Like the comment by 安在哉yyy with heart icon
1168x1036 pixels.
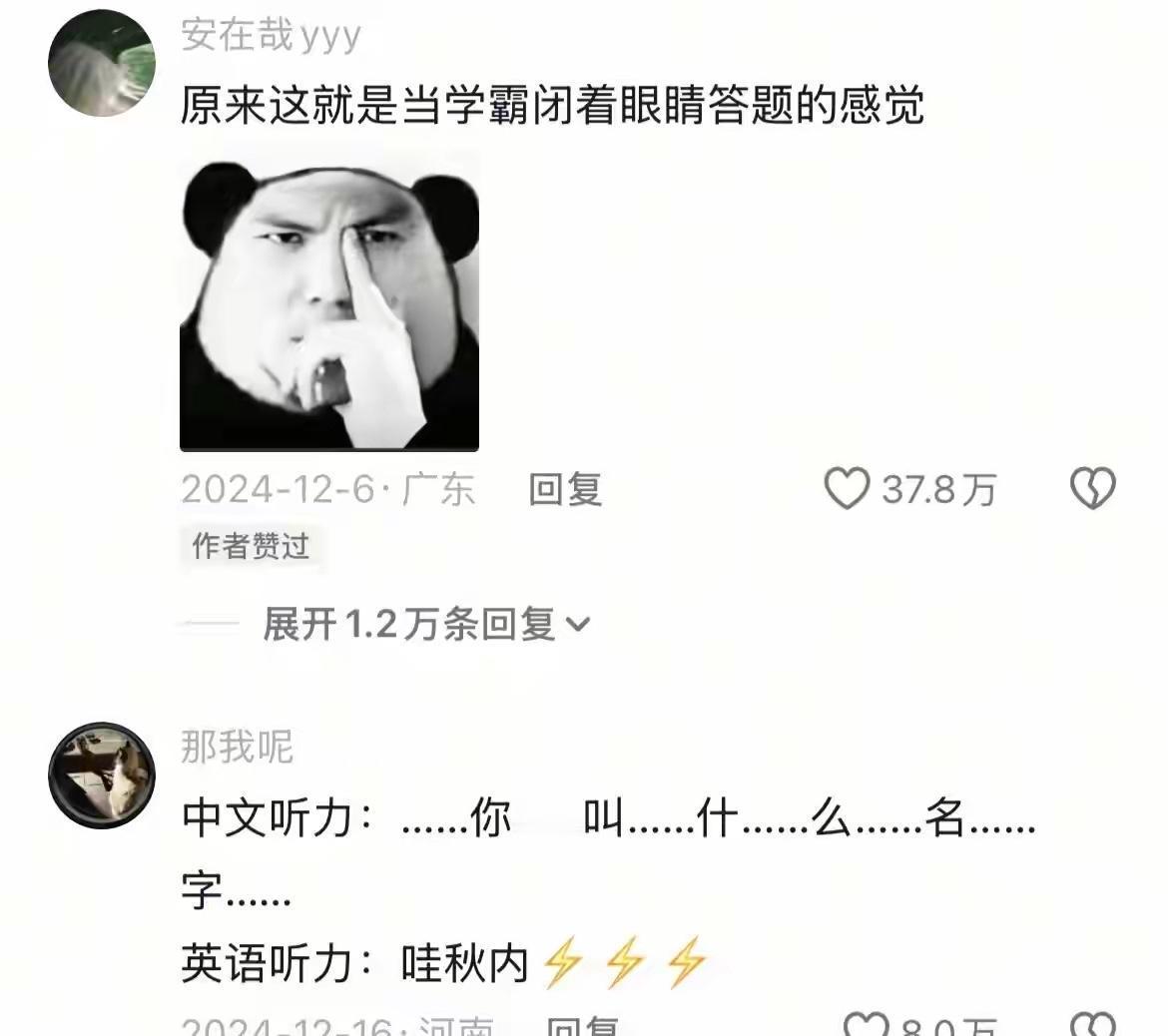(847, 489)
